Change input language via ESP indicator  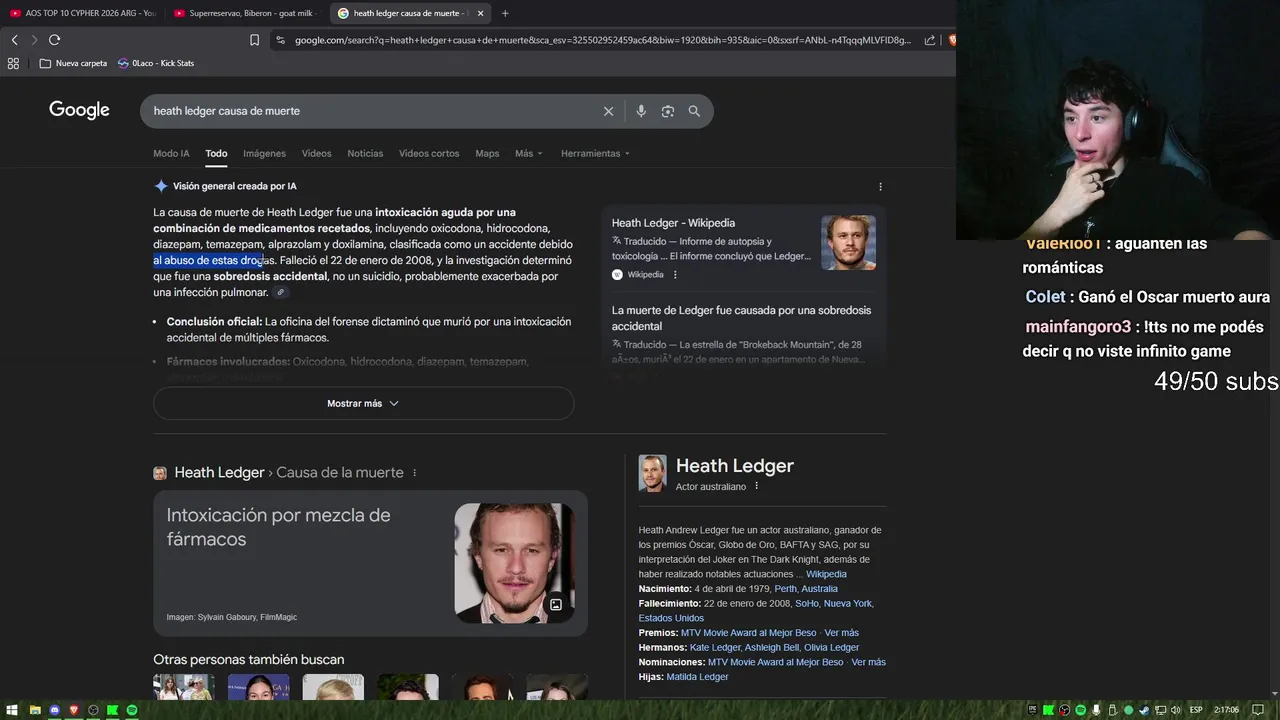pyautogui.click(x=1196, y=710)
